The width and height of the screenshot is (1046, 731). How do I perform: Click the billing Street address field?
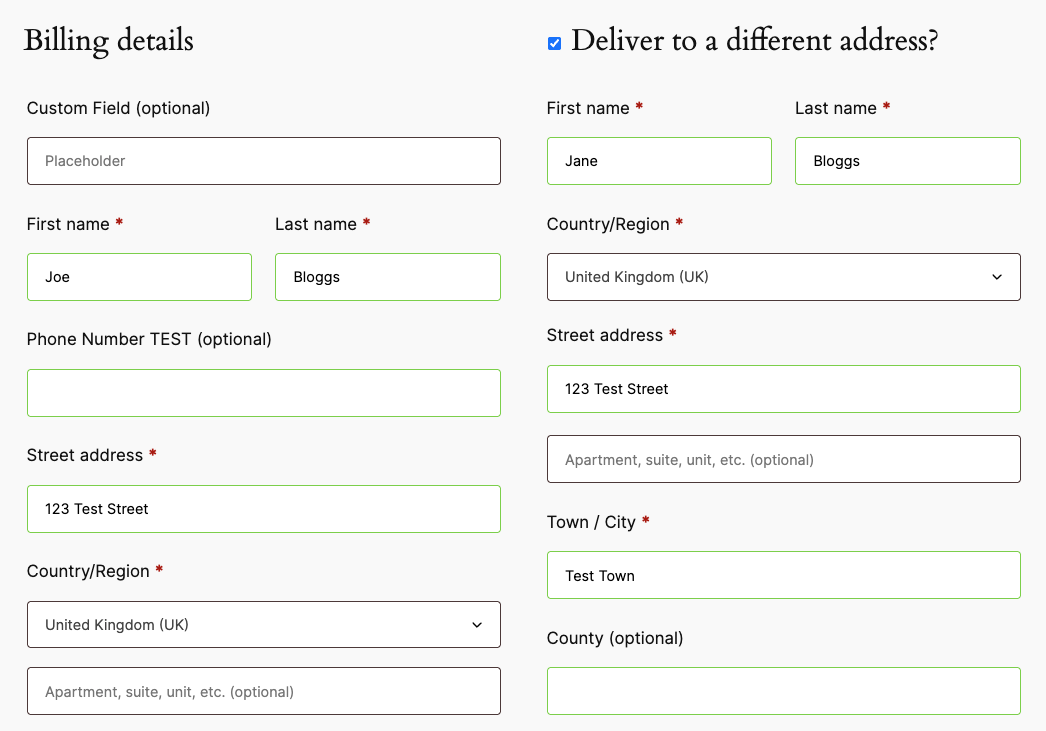tap(263, 509)
